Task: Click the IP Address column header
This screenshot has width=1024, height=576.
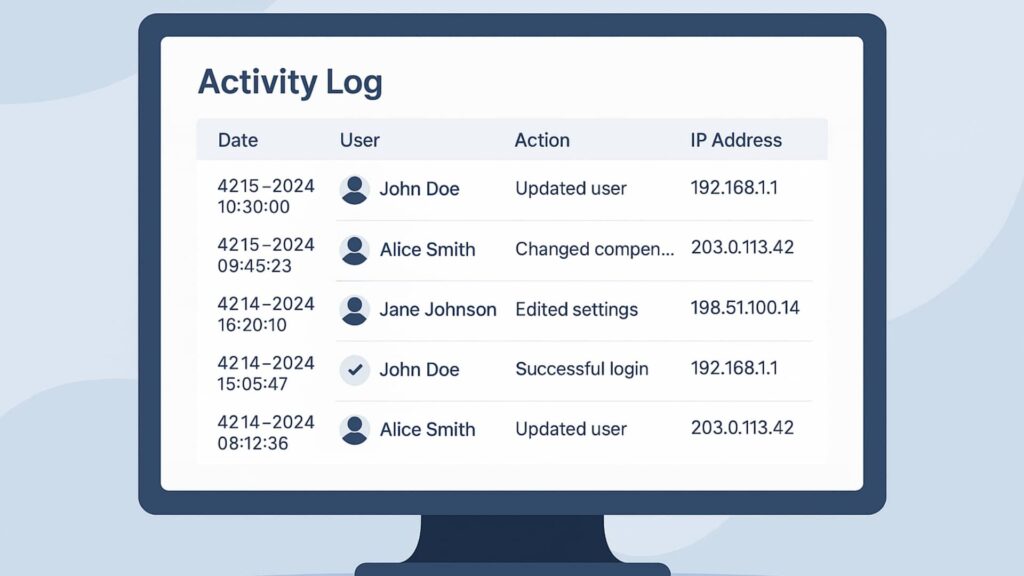Action: click(736, 140)
